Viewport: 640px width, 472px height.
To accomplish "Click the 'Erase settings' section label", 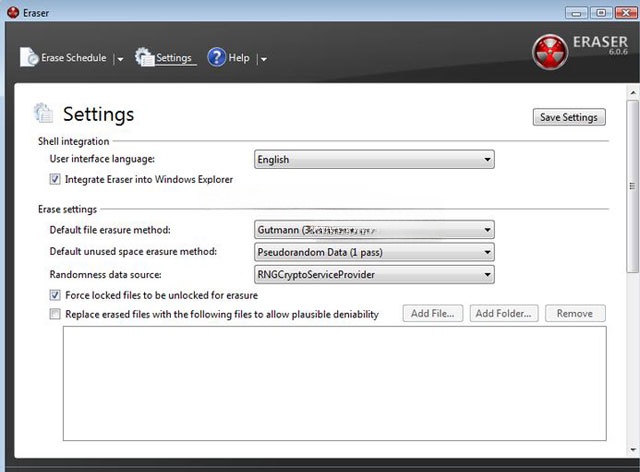I will [x=67, y=209].
